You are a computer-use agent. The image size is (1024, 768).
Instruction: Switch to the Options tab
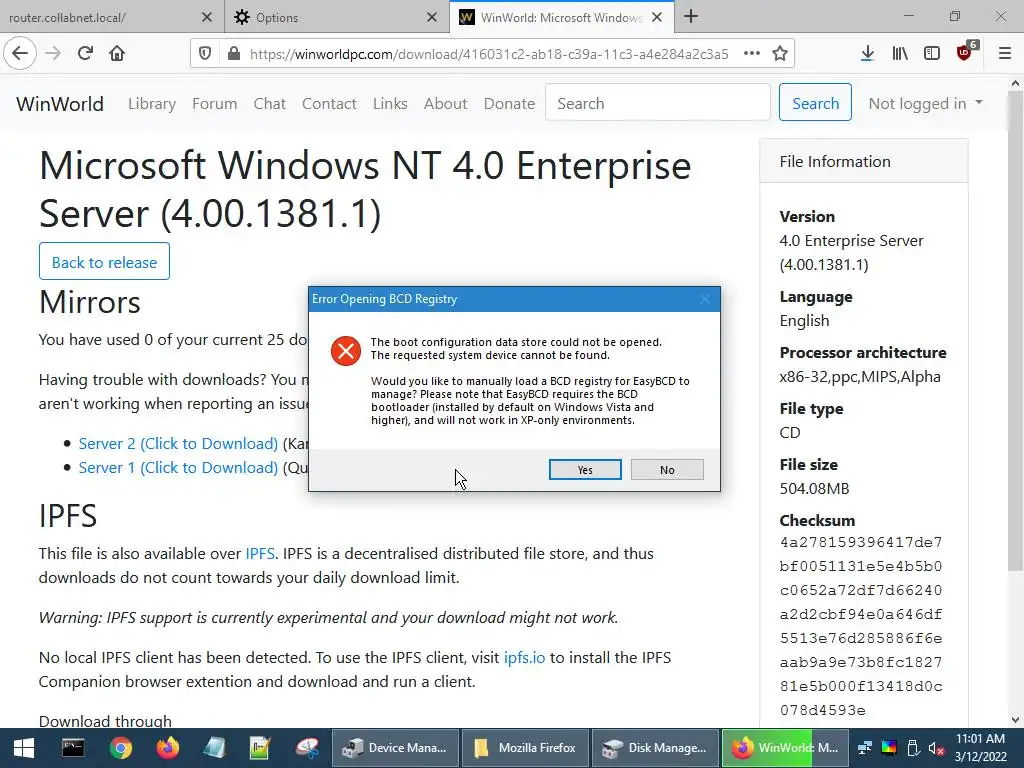tap(333, 18)
